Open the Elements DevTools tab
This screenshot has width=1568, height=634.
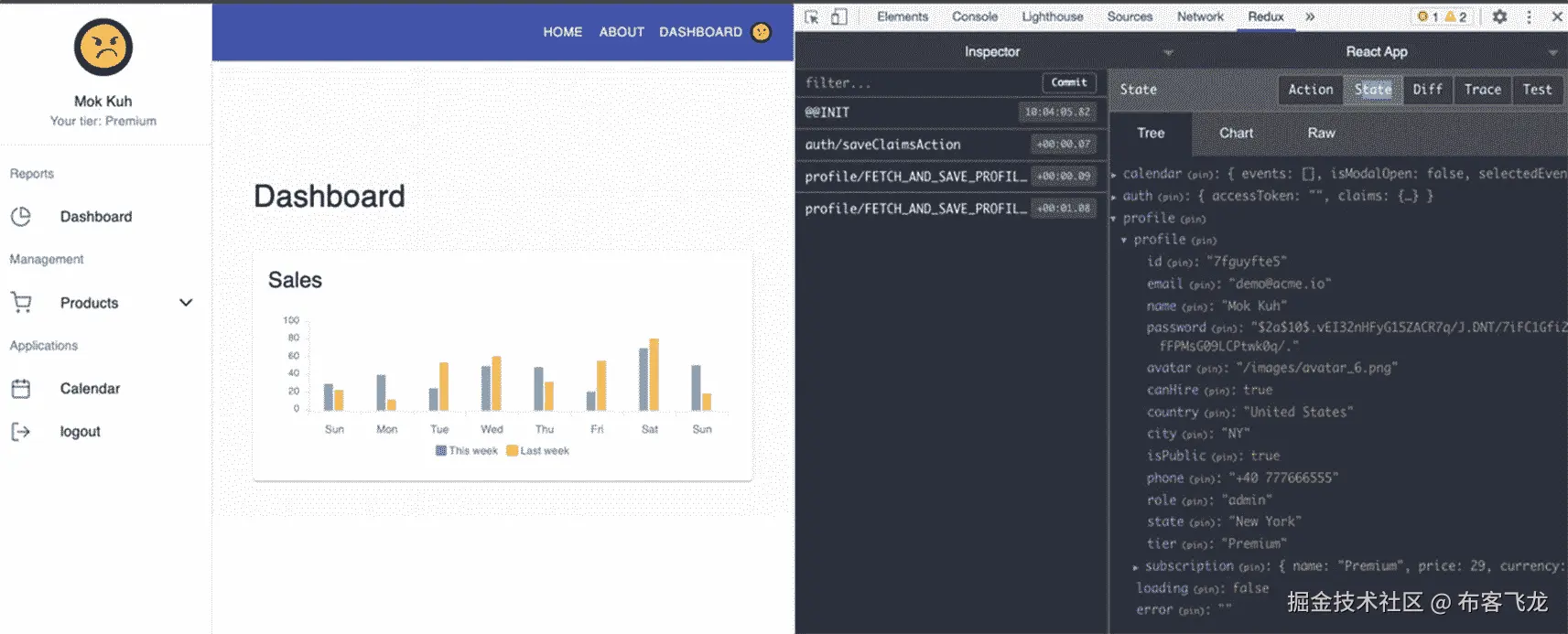point(903,16)
